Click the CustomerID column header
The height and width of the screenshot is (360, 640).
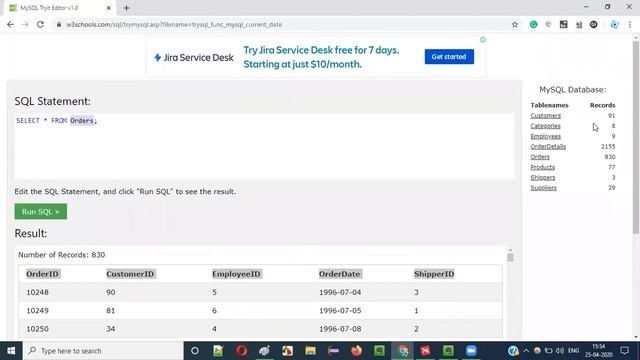pos(130,274)
